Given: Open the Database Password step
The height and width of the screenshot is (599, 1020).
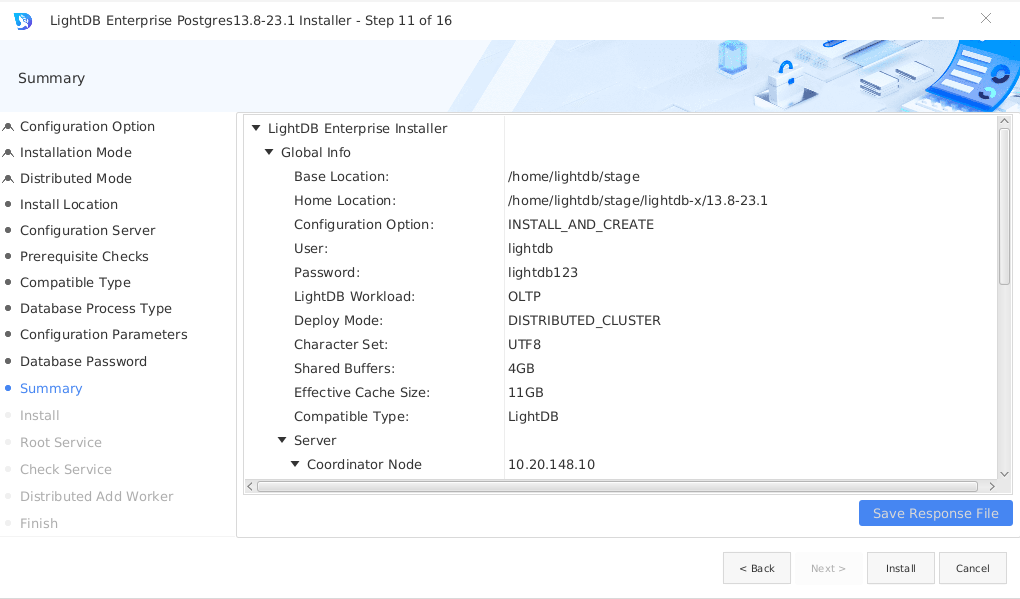Looking at the screenshot, I should click(x=83, y=361).
